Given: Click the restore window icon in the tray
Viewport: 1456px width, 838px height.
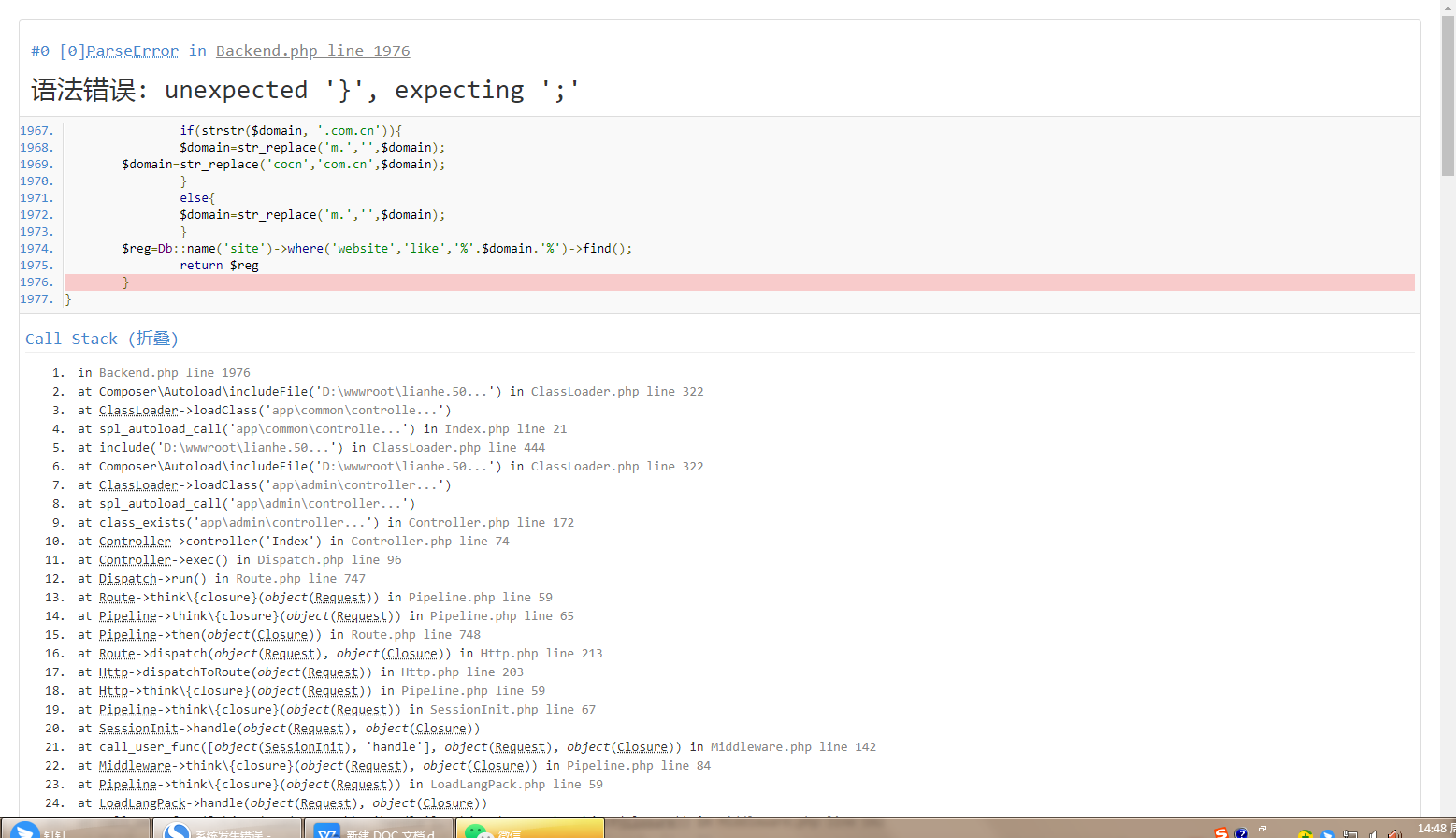Looking at the screenshot, I should 1261,830.
